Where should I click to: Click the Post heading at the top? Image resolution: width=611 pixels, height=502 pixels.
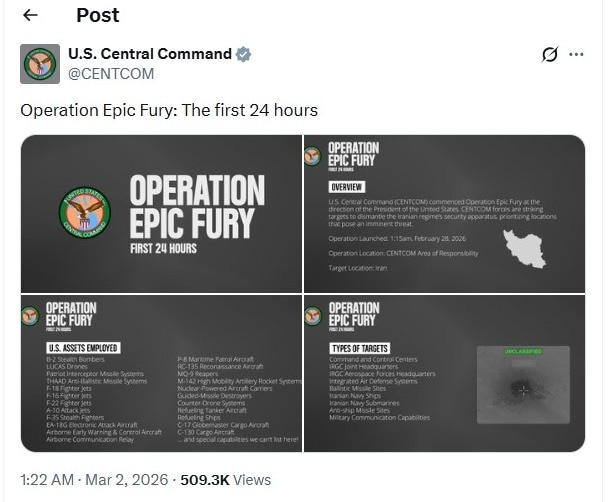tap(97, 15)
